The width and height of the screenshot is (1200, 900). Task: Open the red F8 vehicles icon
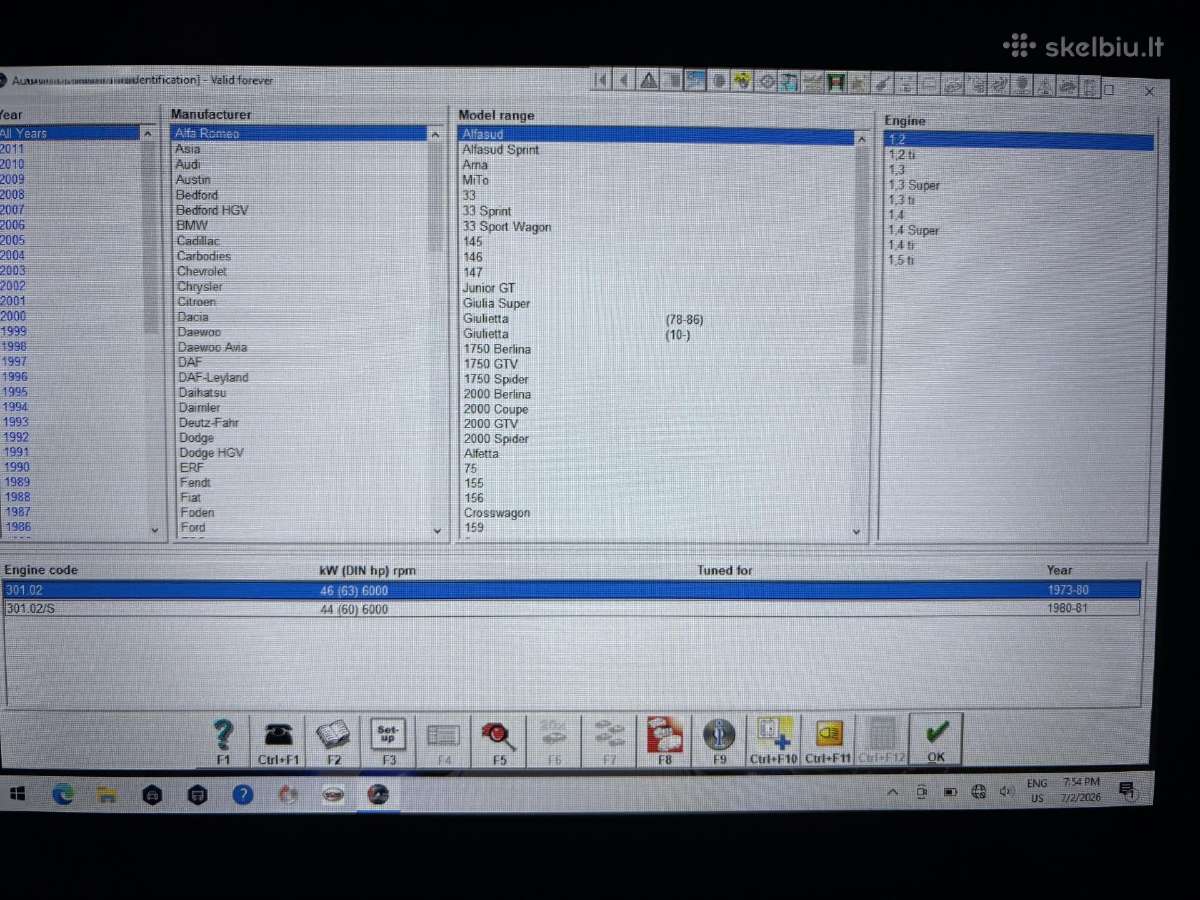click(x=664, y=740)
